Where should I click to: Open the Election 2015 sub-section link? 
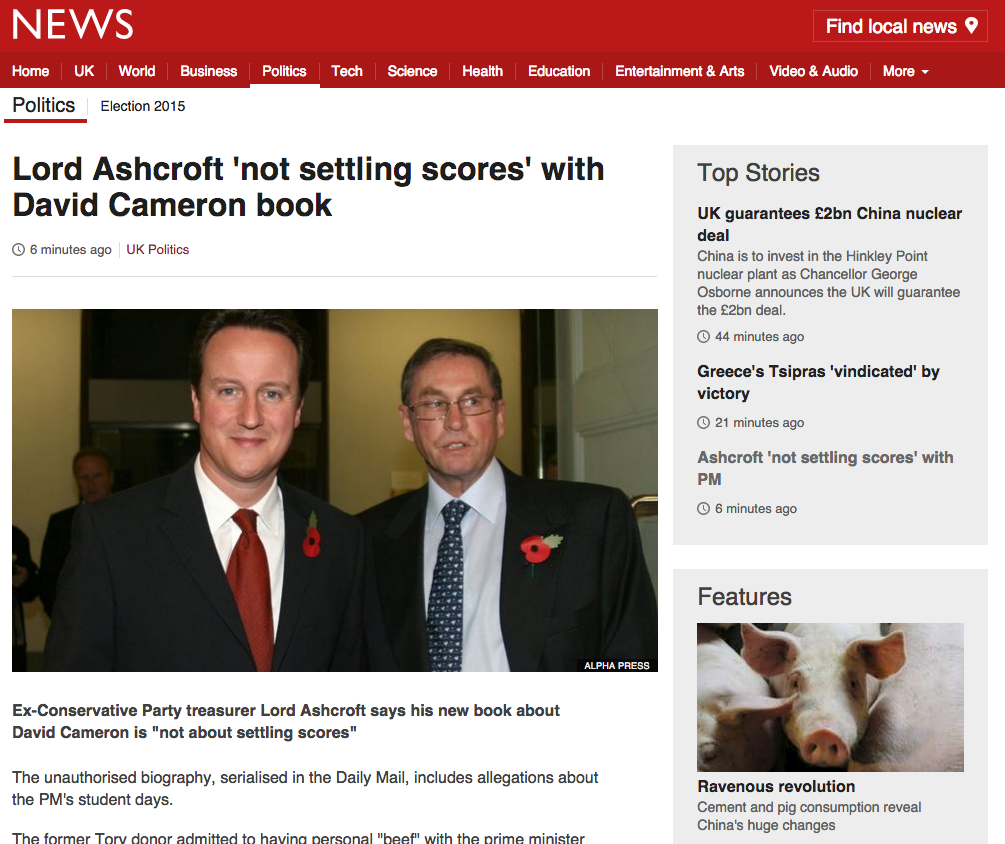pos(142,106)
